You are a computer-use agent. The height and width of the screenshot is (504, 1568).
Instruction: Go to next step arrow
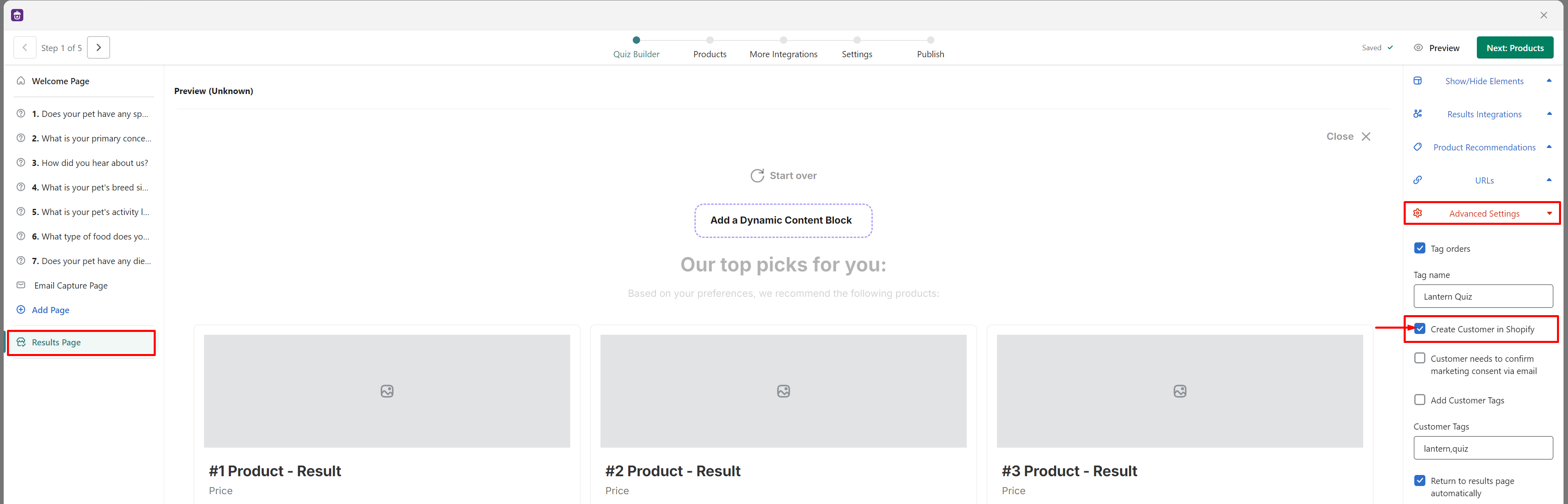(99, 47)
